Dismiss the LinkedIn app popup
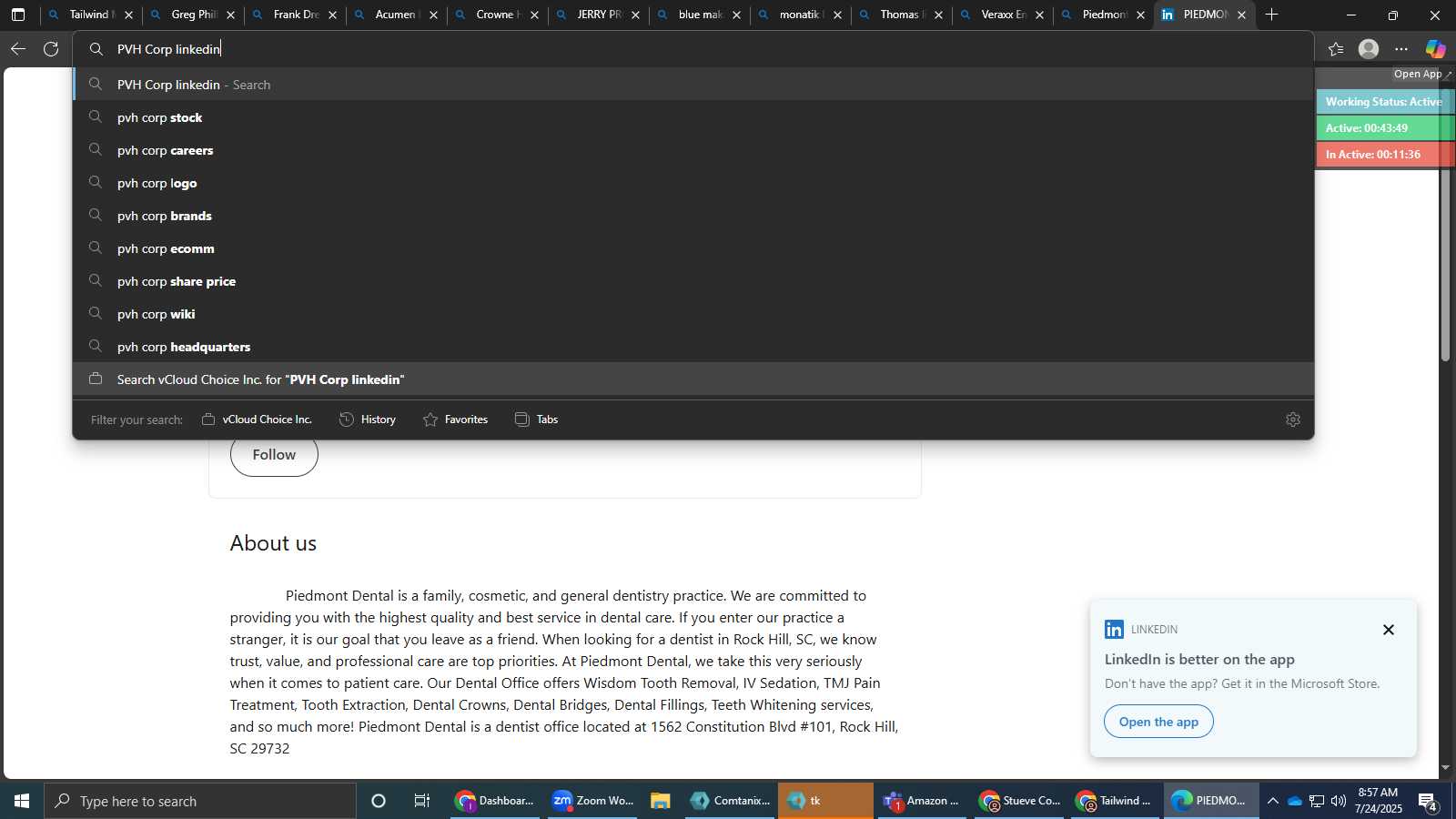 [x=1389, y=630]
